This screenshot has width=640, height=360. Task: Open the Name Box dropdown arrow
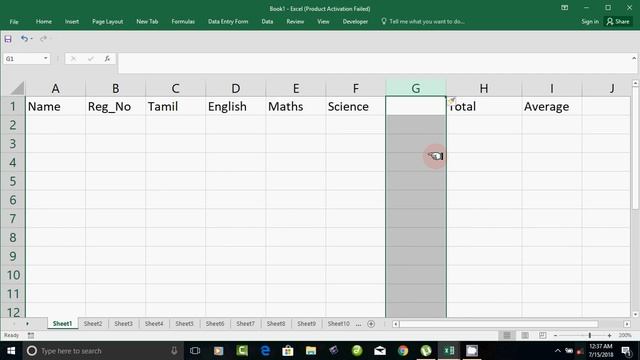tap(46, 58)
